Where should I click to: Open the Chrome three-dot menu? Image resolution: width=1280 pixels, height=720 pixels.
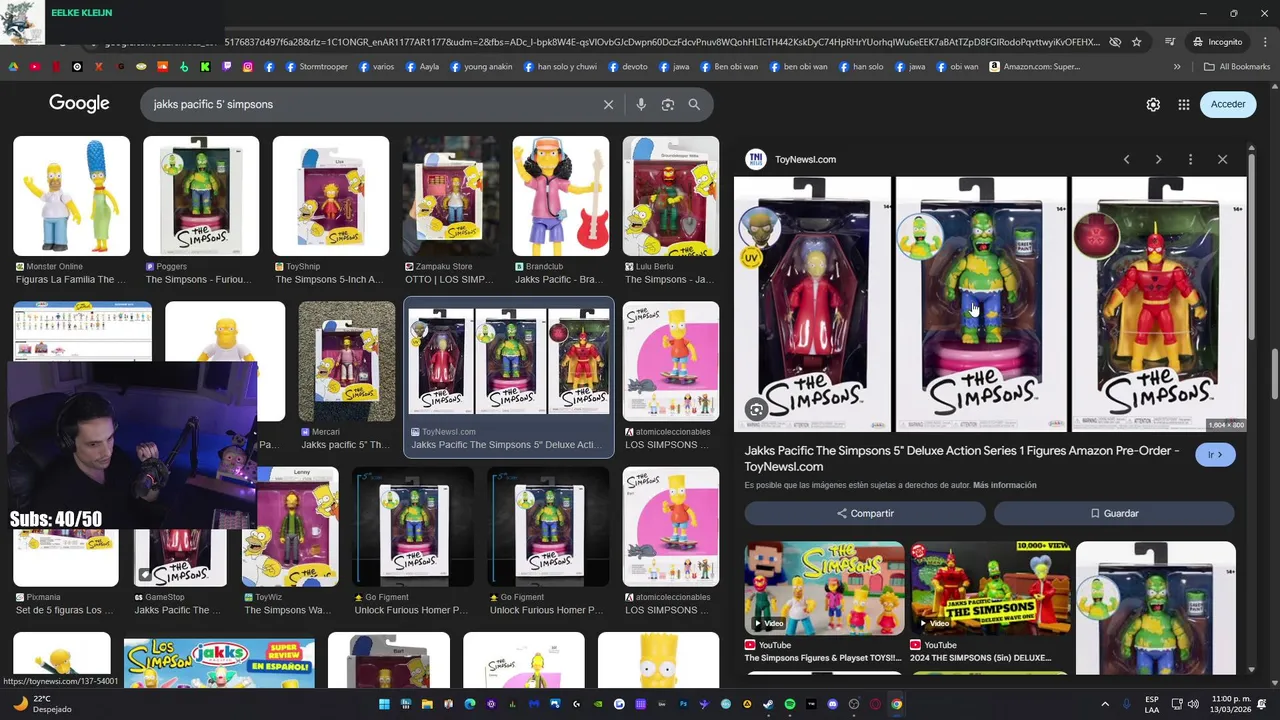(1263, 42)
